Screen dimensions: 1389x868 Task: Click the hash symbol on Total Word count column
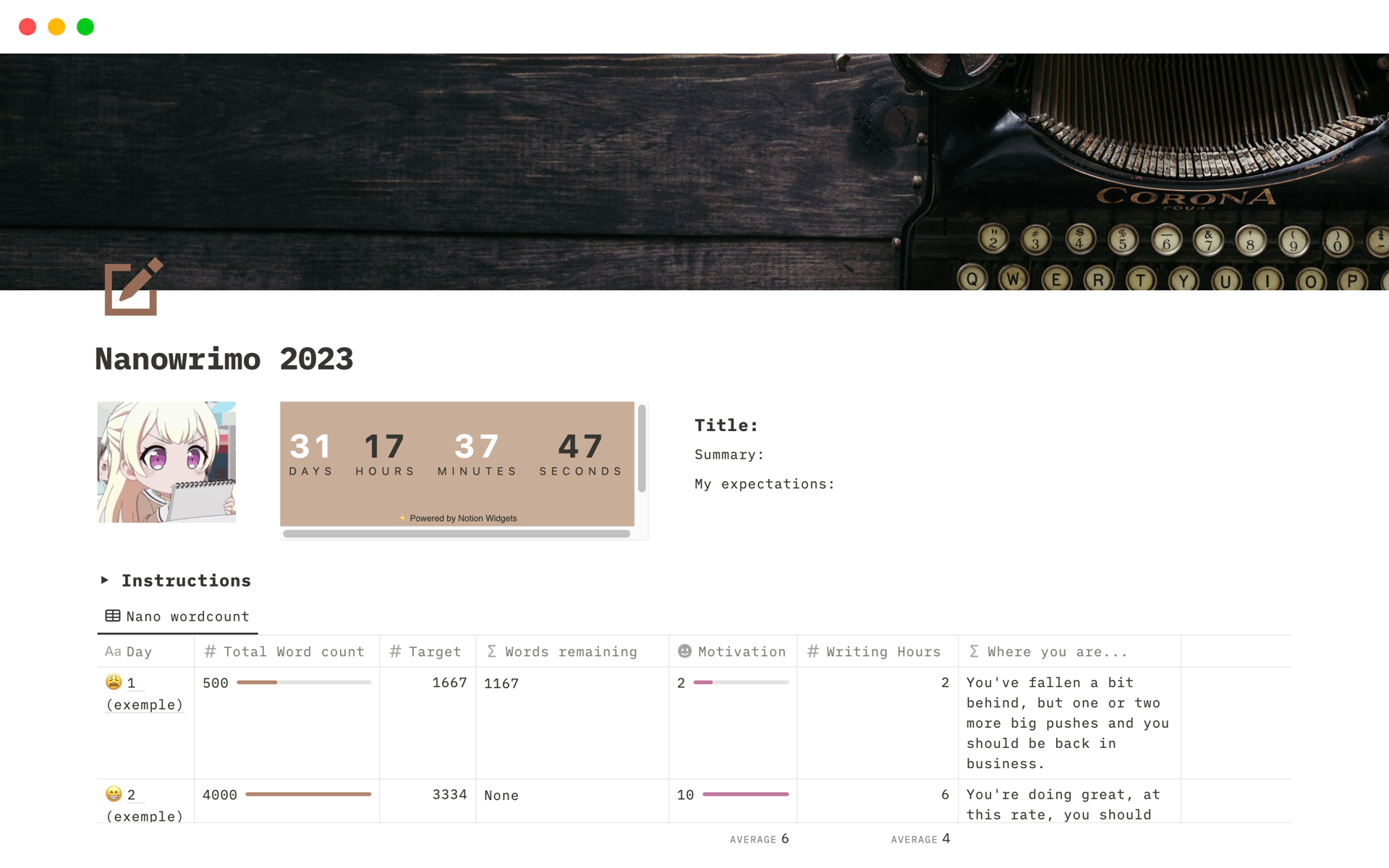pos(207,652)
